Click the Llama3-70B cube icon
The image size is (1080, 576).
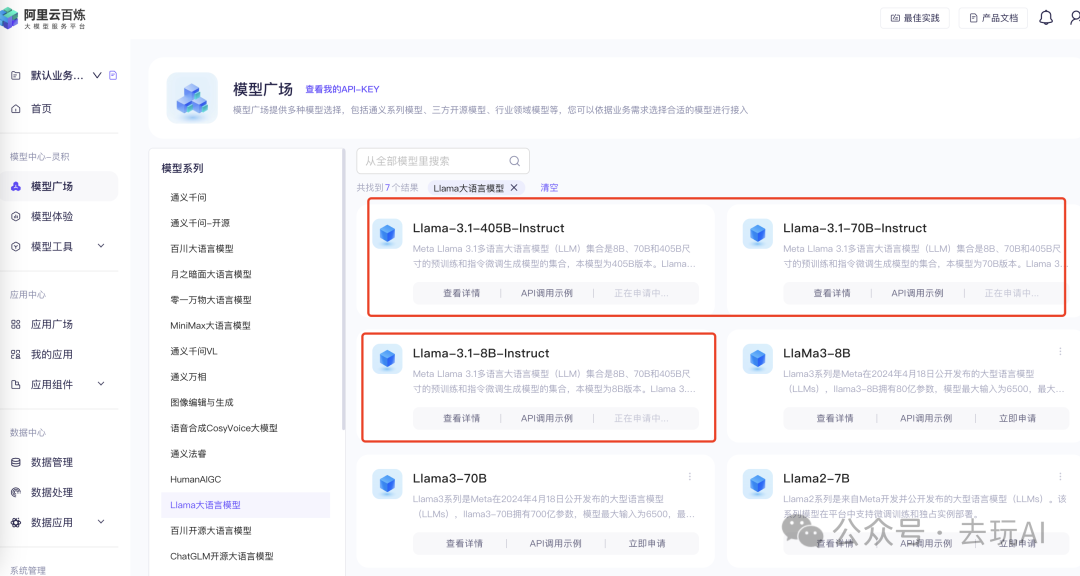tap(387, 484)
